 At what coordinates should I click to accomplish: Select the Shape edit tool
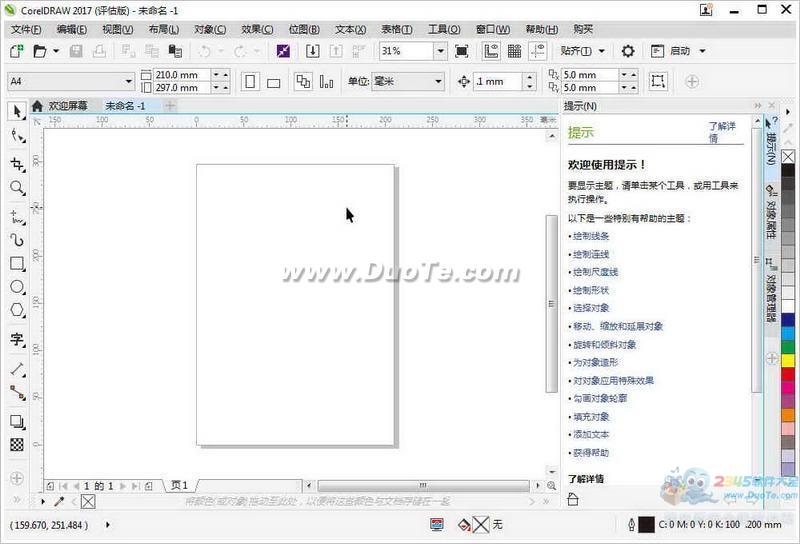click(x=17, y=136)
